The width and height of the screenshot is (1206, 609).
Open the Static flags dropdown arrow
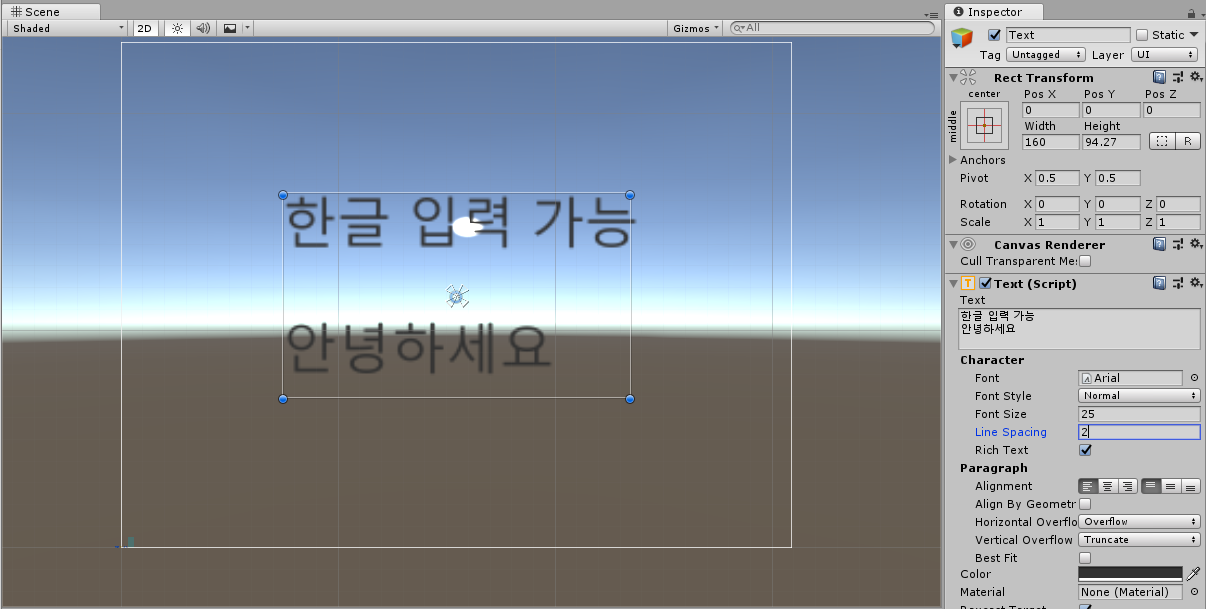click(x=1193, y=35)
